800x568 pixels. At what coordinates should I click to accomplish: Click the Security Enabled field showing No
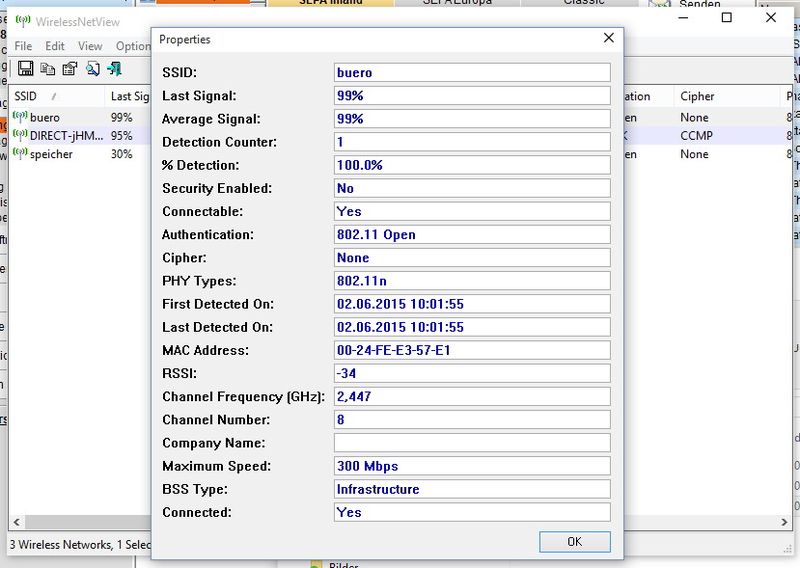click(x=472, y=188)
